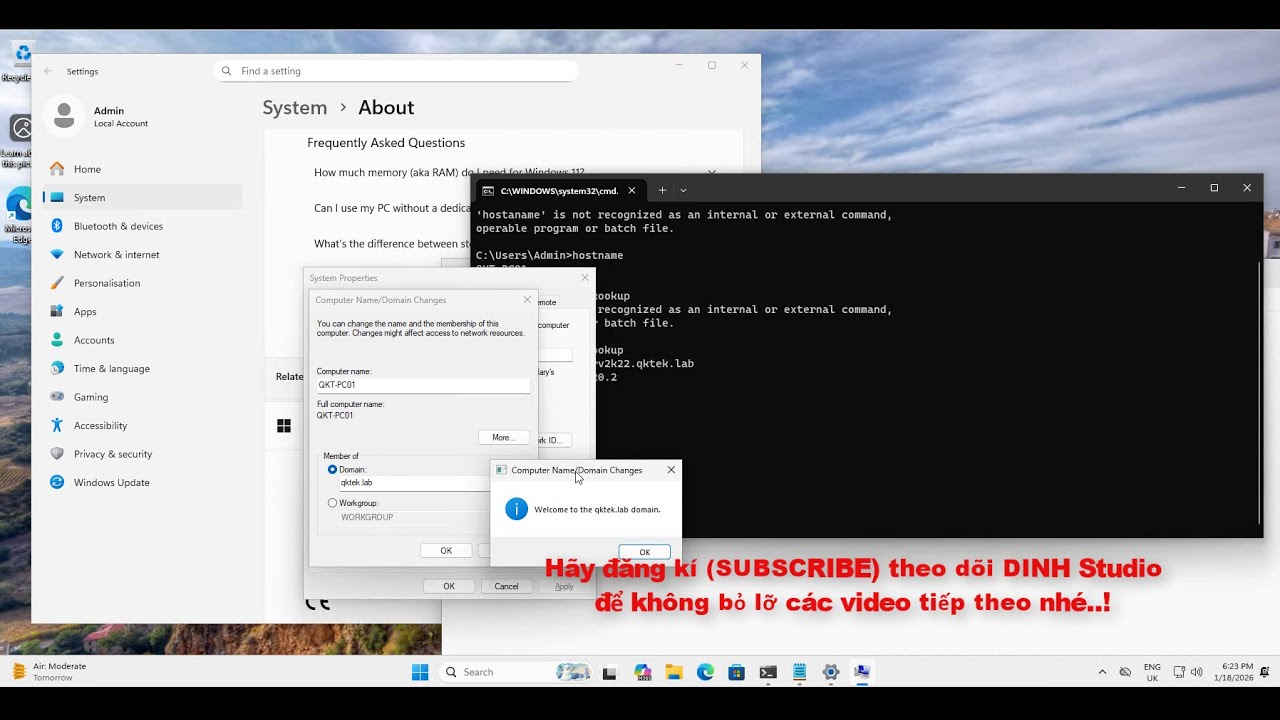Screen dimensions: 1280x720
Task: Switch to Settings taskbar icon
Action: tap(830, 672)
